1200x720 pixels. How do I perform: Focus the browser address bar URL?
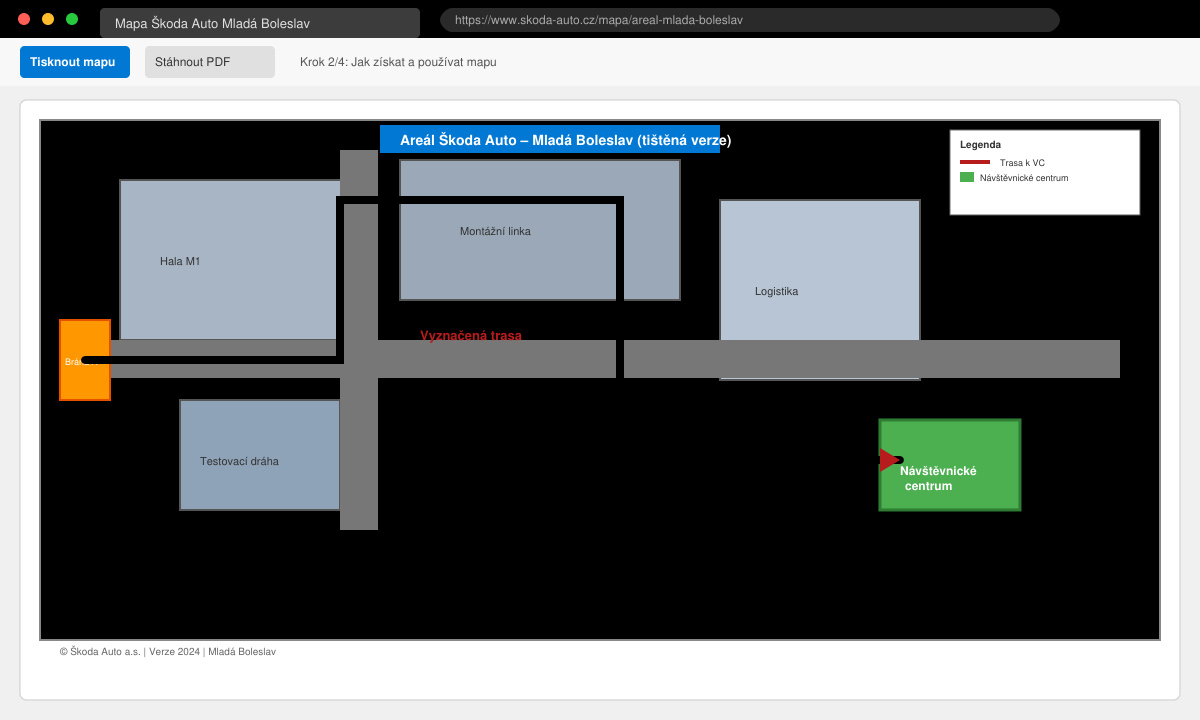(x=750, y=20)
